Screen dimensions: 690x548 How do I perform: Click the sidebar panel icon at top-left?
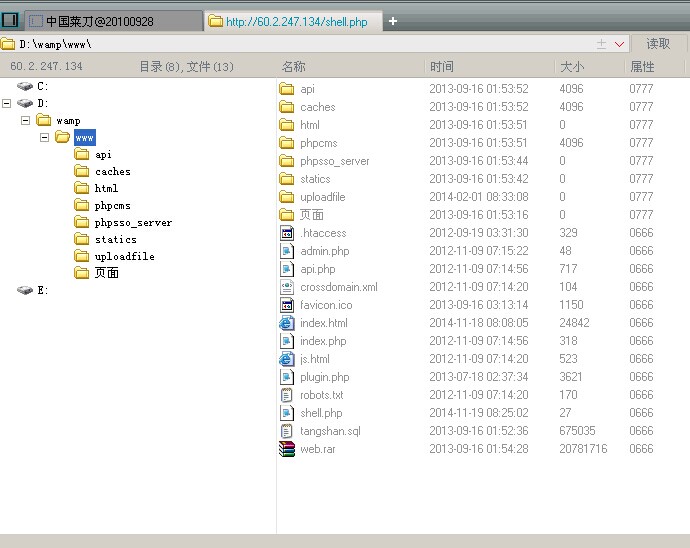click(10, 20)
